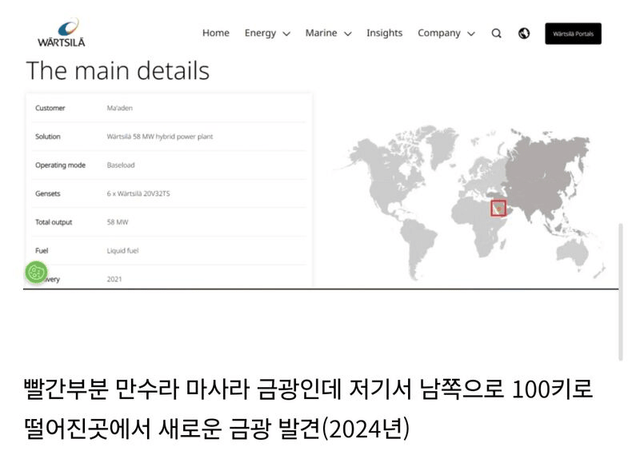This screenshot has width=640, height=453.
Task: Select the Total output label
Action: click(53, 222)
